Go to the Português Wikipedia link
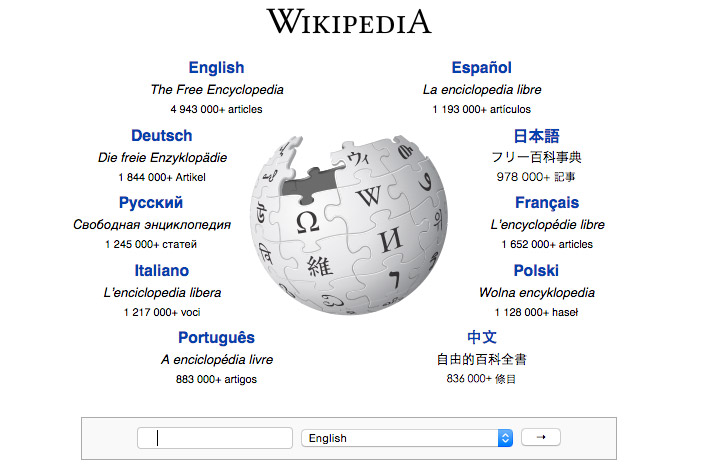701x468 pixels. 216,338
